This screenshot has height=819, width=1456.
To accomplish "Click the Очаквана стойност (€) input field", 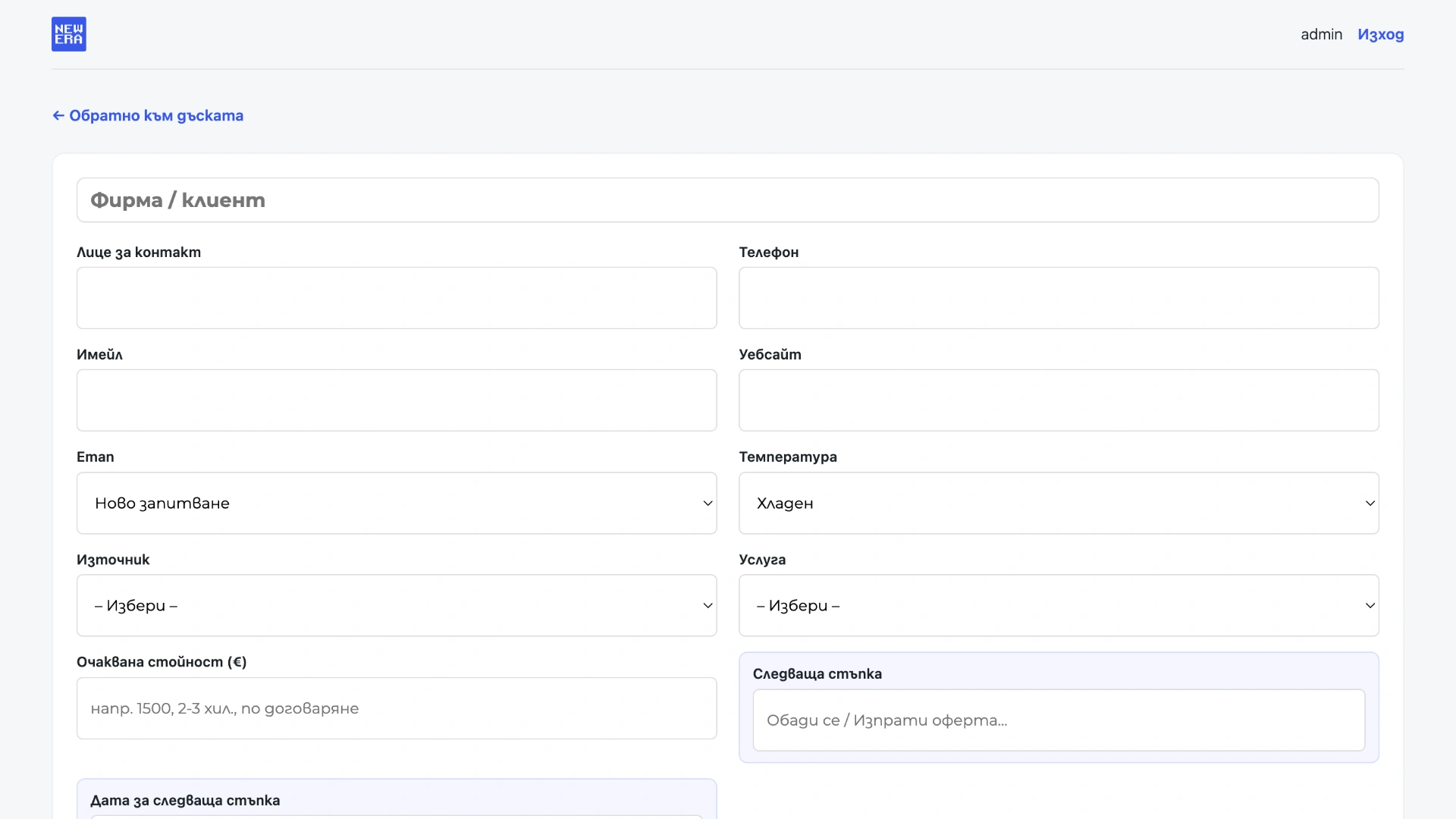I will [397, 708].
